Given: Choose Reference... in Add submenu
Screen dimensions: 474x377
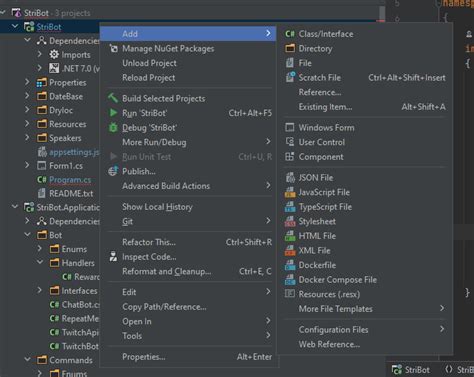Looking at the screenshot, I should click(364, 92).
